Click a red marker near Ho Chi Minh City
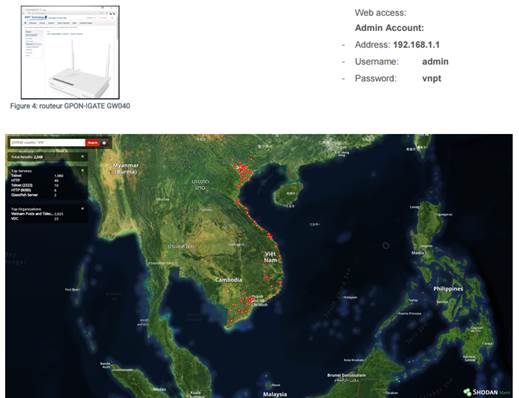 (250, 300)
